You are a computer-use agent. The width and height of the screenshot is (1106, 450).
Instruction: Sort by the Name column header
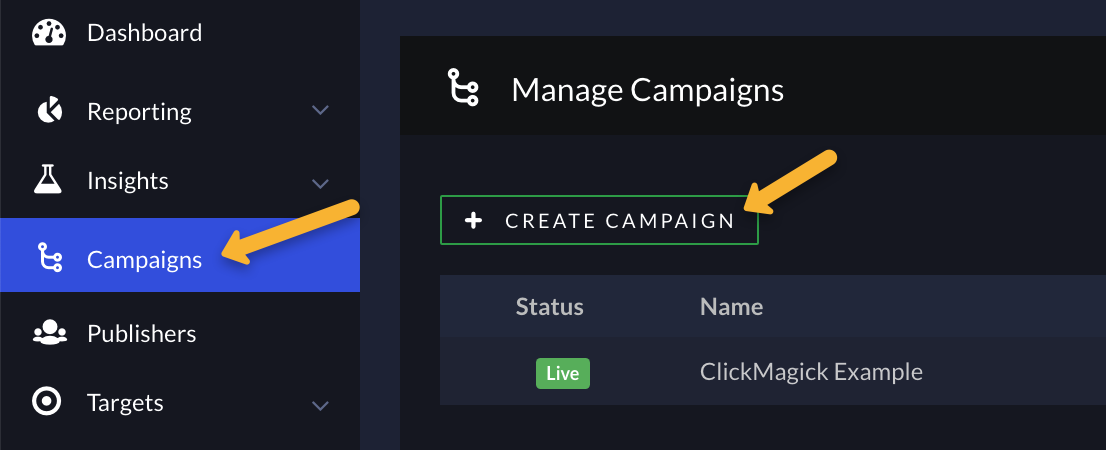[731, 306]
